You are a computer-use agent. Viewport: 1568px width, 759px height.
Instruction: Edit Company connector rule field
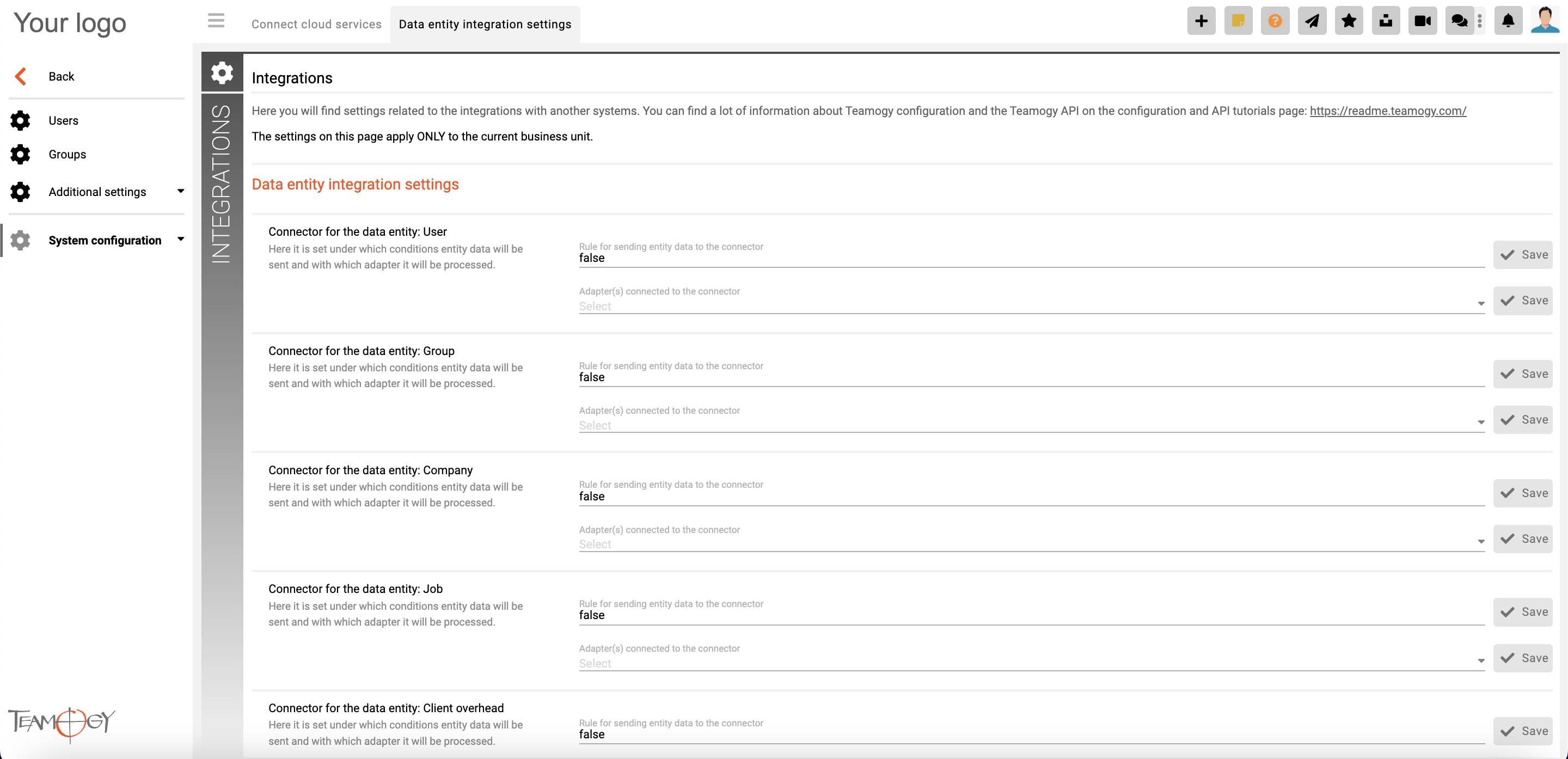click(1031, 496)
